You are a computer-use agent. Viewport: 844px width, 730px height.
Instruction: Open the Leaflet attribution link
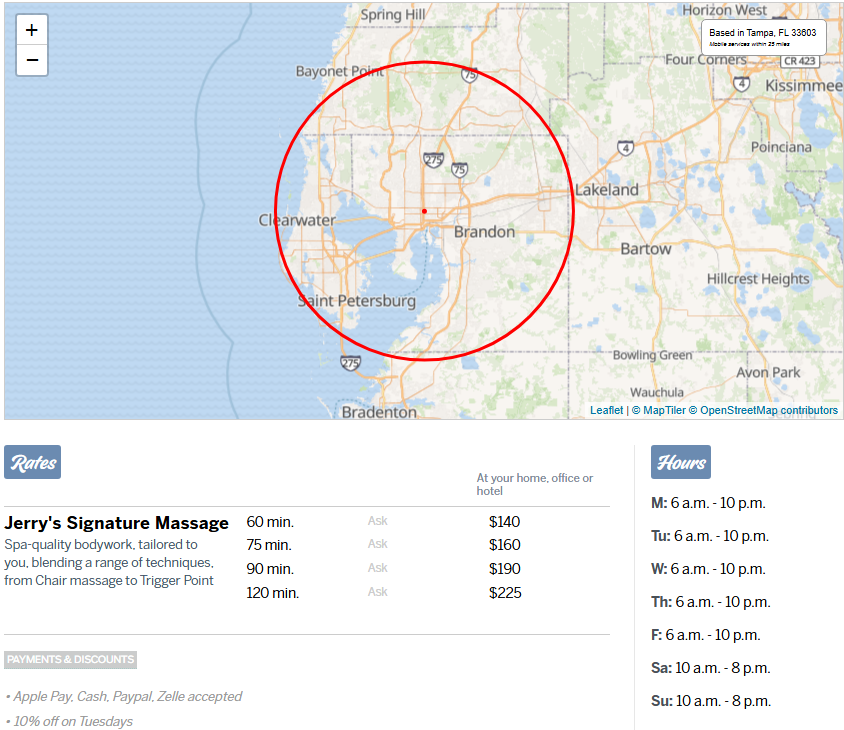(606, 410)
